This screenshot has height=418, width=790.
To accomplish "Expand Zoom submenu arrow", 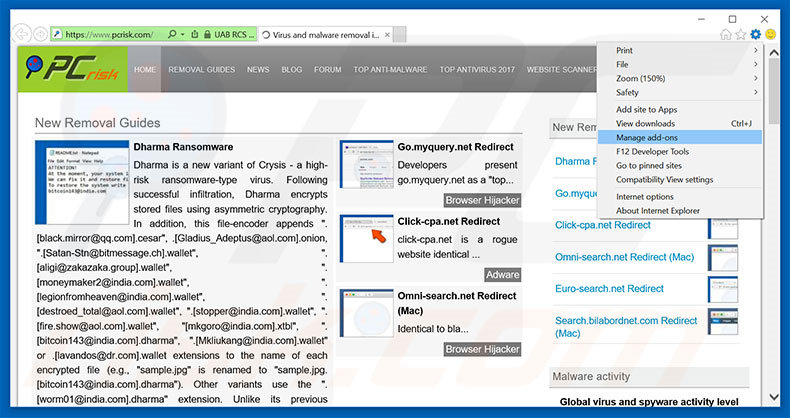I will click(756, 79).
